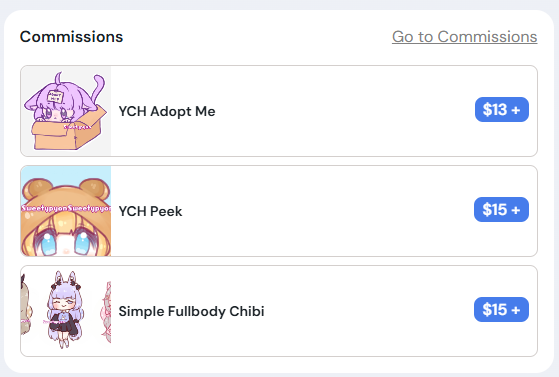Click the $15 + button for Simple Fullbody Chibi

(501, 309)
